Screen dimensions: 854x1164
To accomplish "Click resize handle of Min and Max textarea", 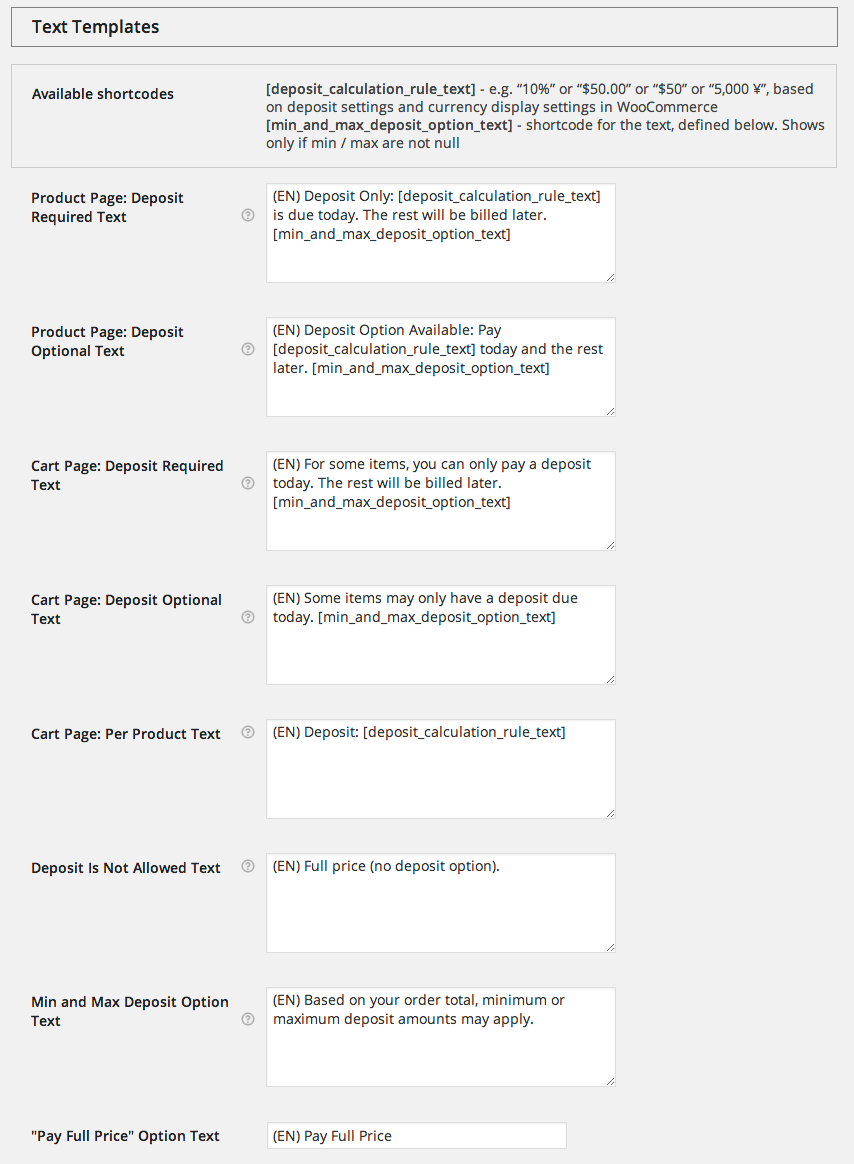I will 610,1082.
